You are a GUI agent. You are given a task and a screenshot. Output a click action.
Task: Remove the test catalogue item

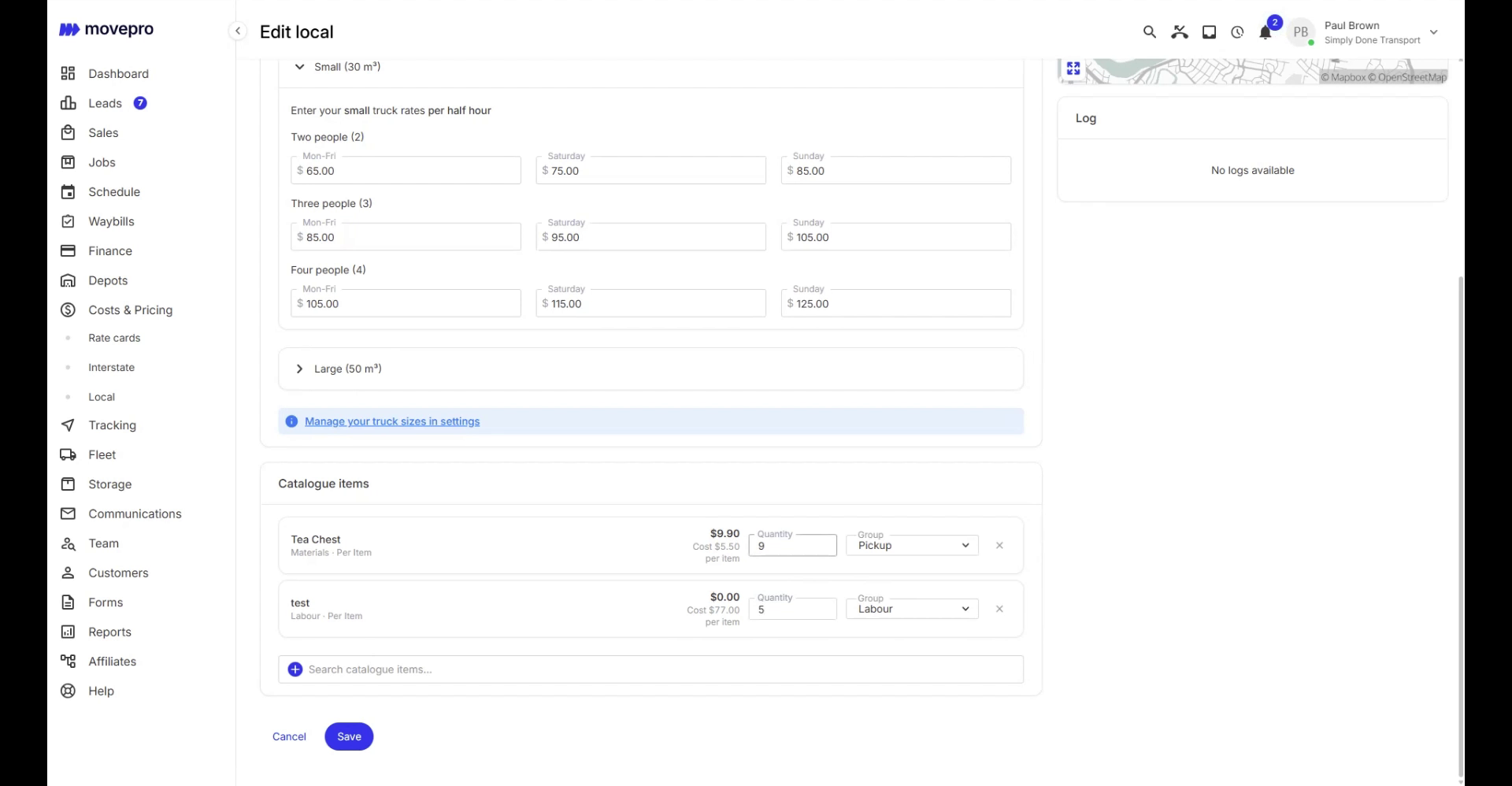[x=999, y=609]
